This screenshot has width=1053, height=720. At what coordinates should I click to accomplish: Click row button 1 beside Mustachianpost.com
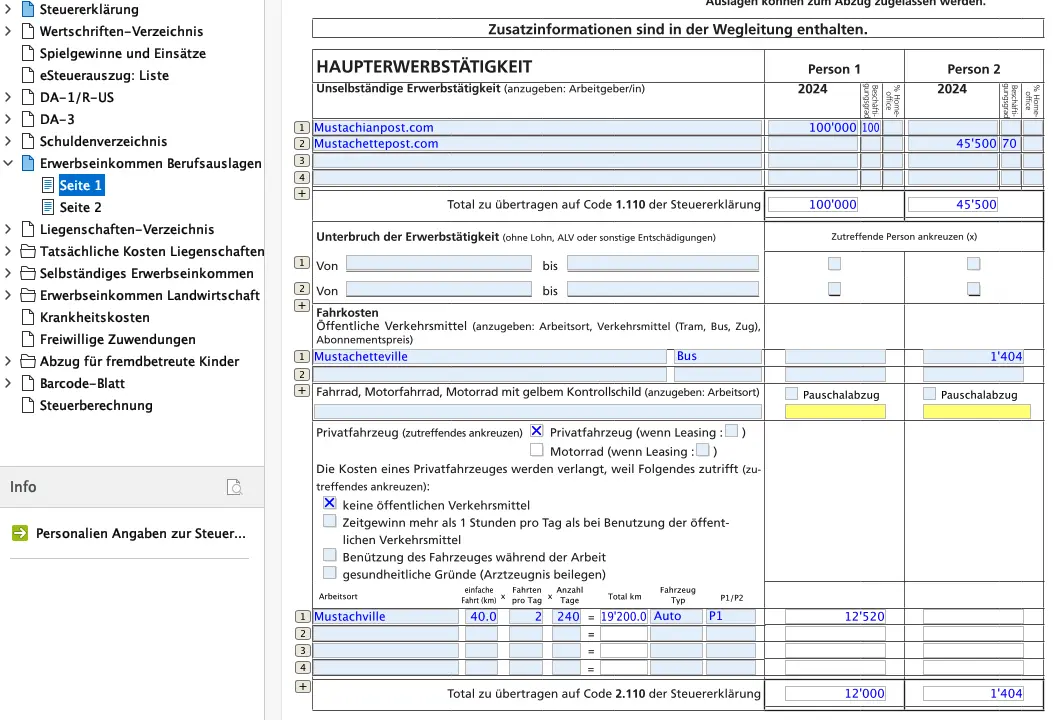coord(302,128)
